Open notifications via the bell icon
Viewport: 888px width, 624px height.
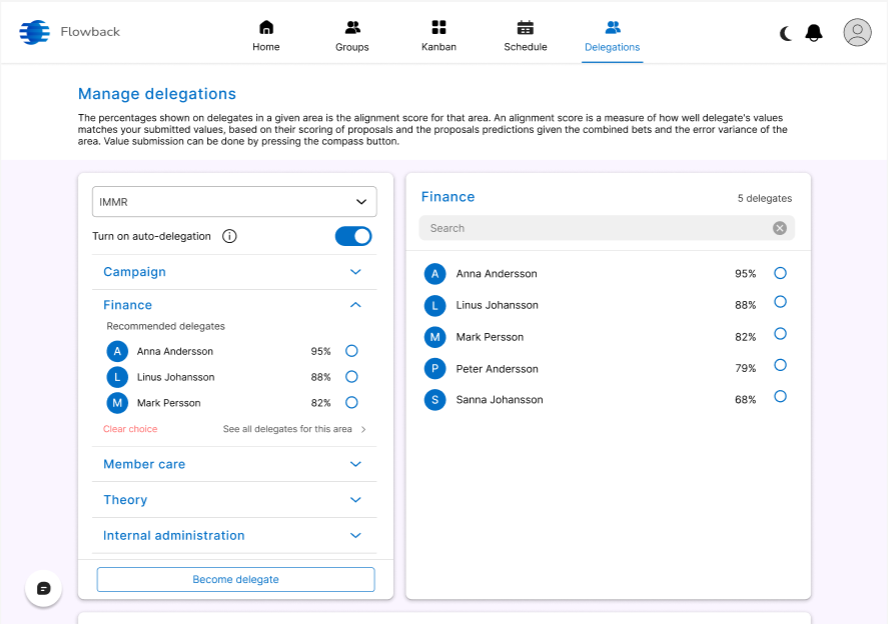tap(814, 33)
